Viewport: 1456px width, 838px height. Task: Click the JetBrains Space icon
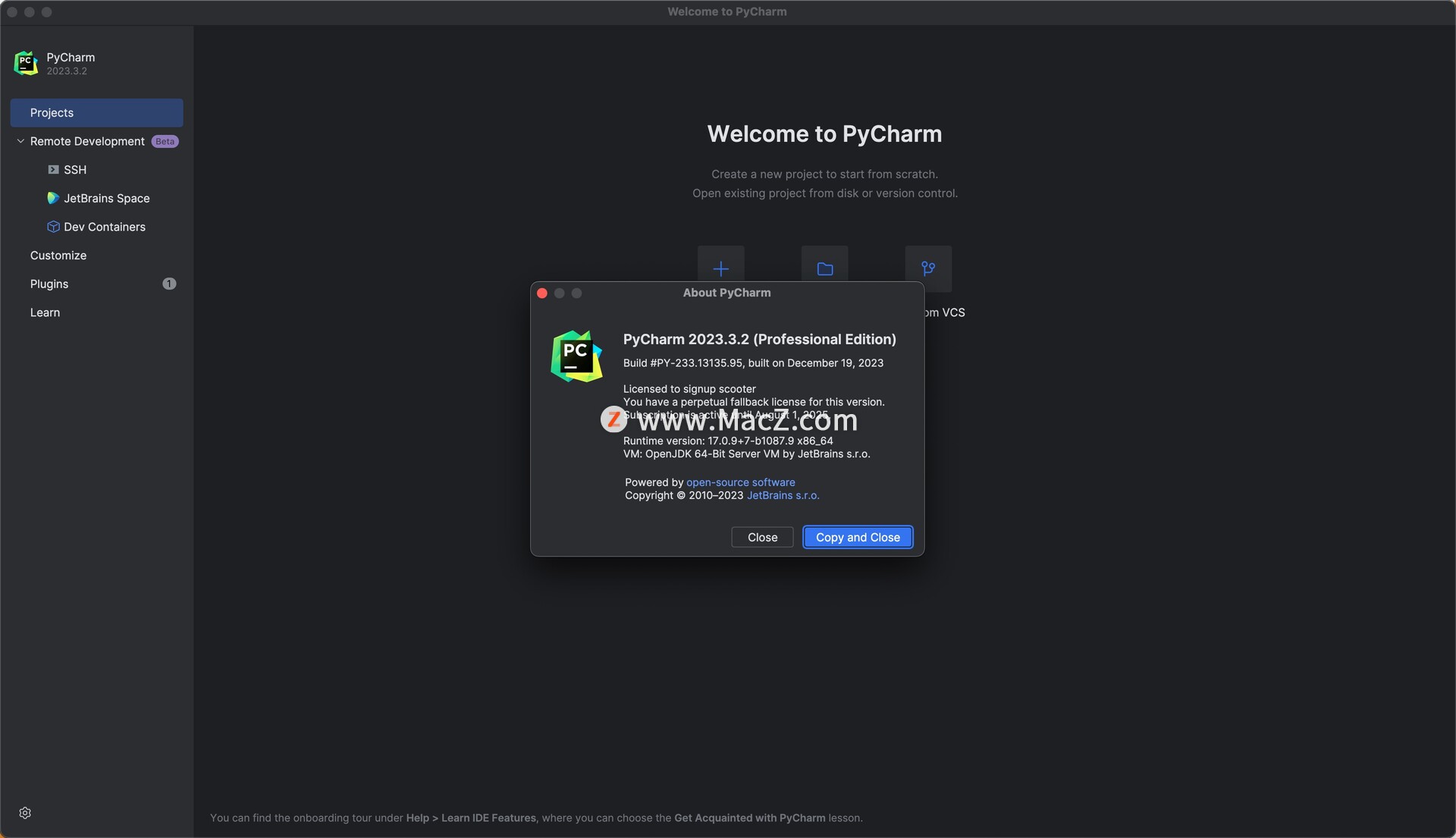click(x=53, y=198)
